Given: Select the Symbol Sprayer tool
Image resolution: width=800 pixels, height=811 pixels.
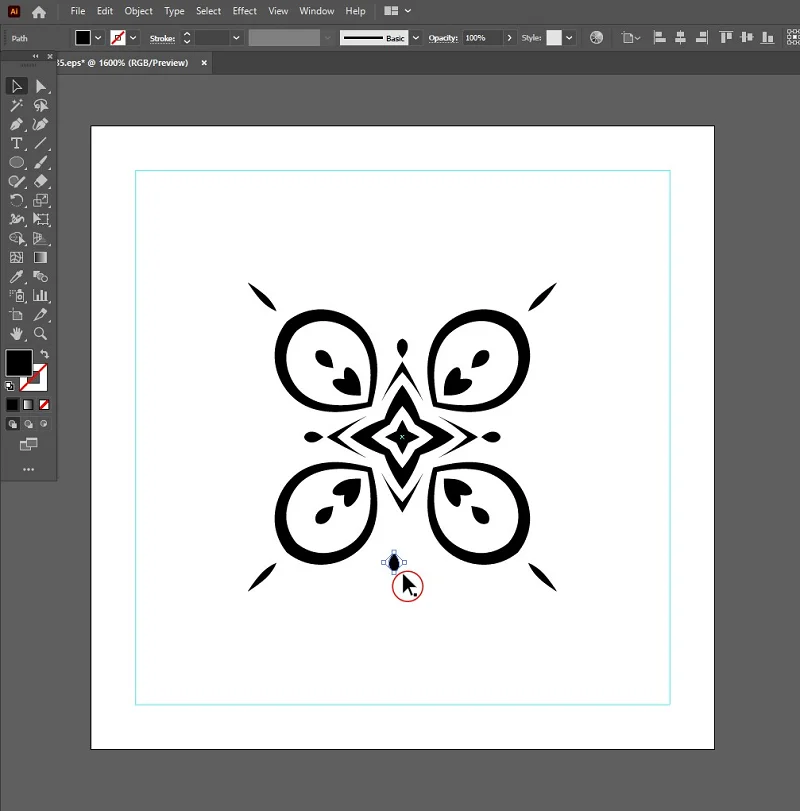Looking at the screenshot, I should pos(17,295).
